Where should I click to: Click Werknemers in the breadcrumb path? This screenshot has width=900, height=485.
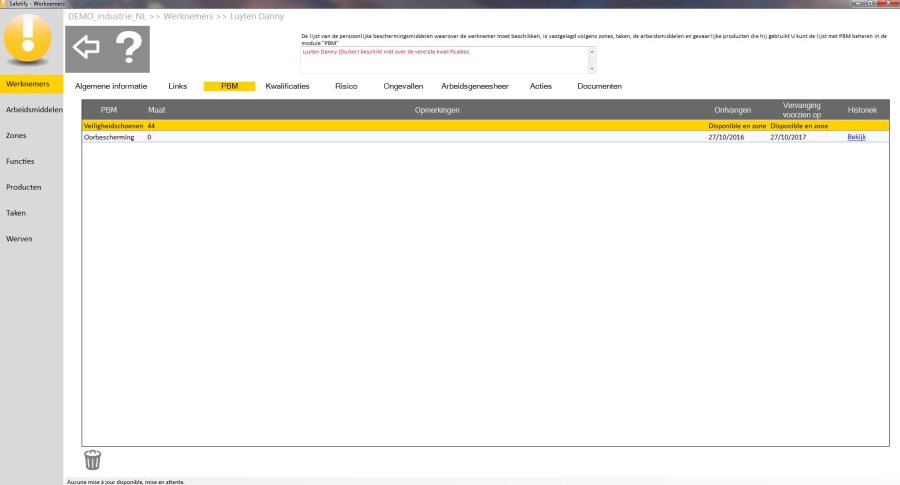point(188,16)
